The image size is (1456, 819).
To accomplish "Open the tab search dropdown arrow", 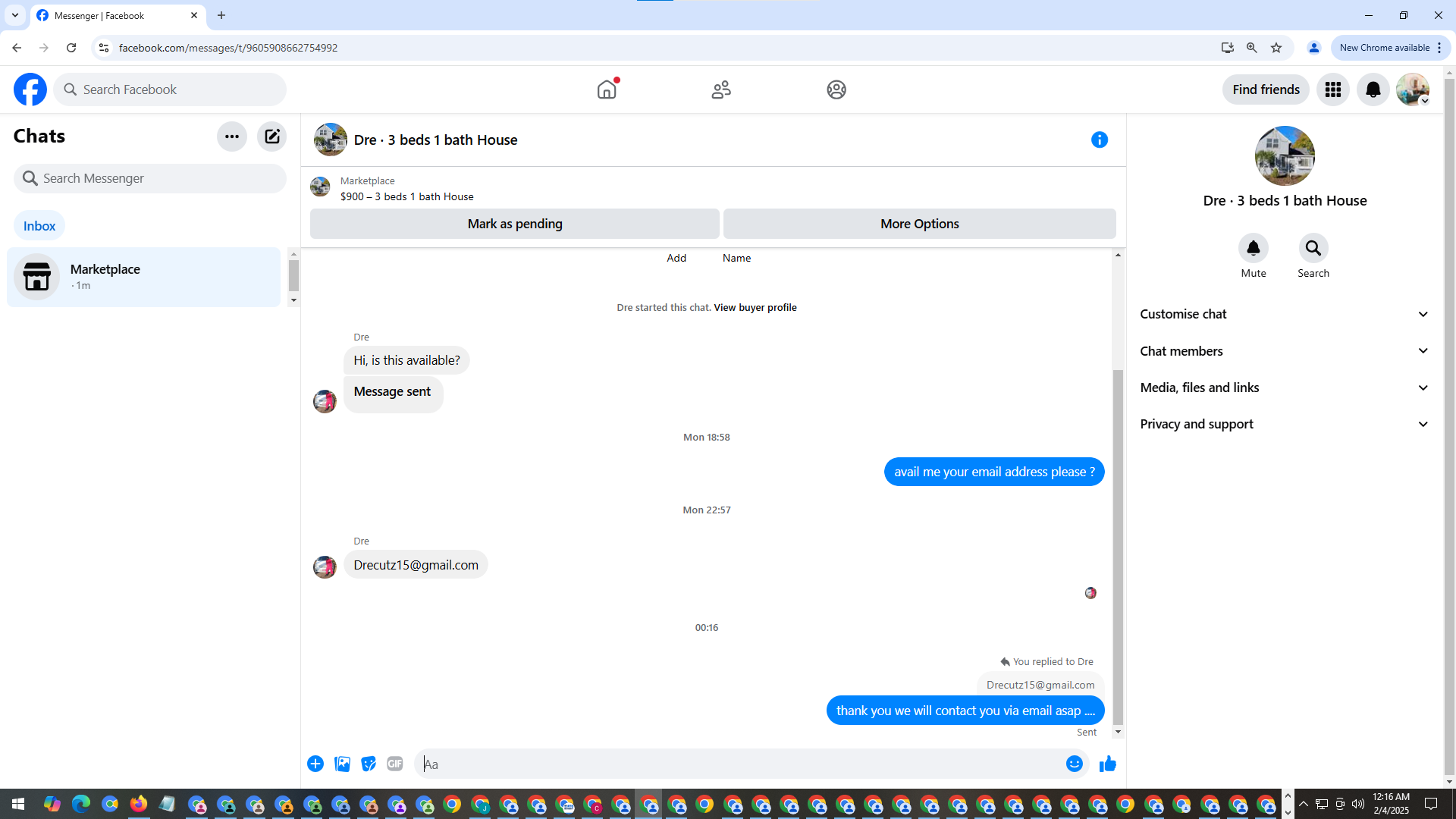I will point(15,15).
